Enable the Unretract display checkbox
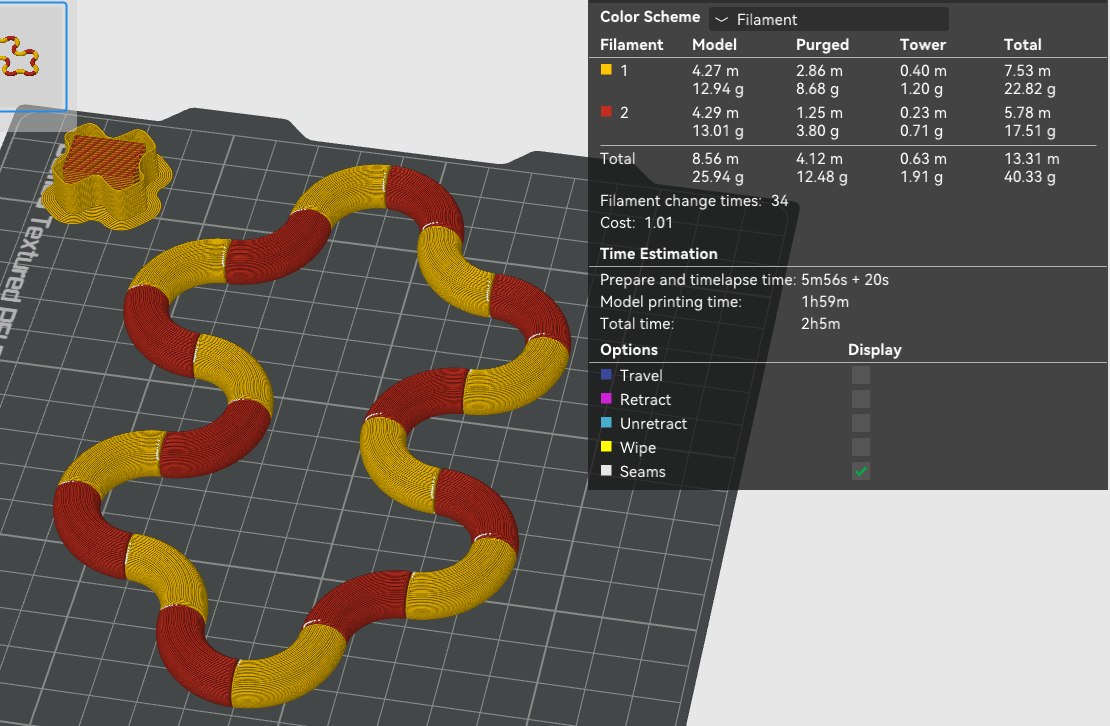The height and width of the screenshot is (726, 1110). (861, 423)
